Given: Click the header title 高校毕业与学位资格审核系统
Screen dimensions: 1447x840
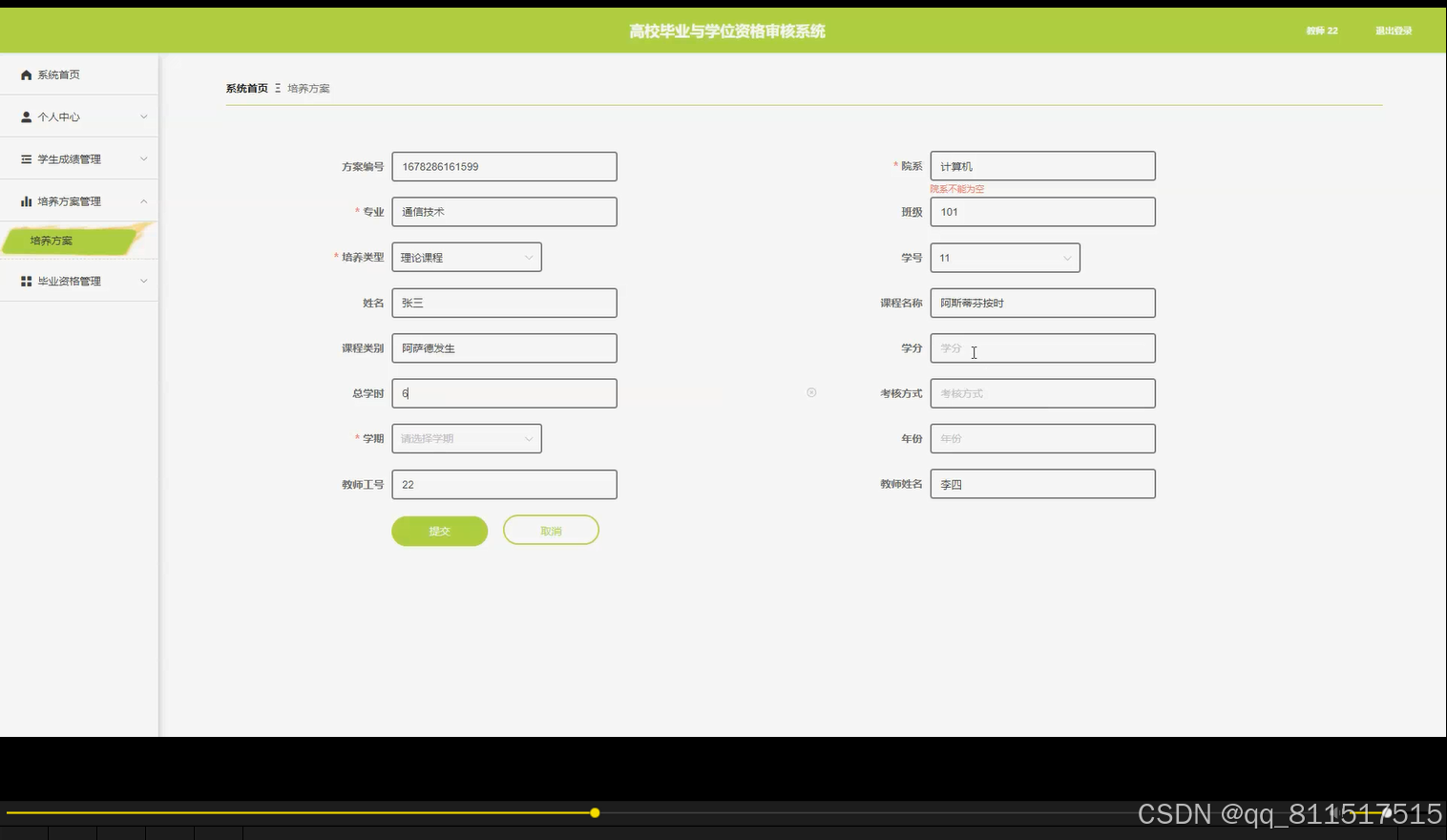Looking at the screenshot, I should point(727,31).
